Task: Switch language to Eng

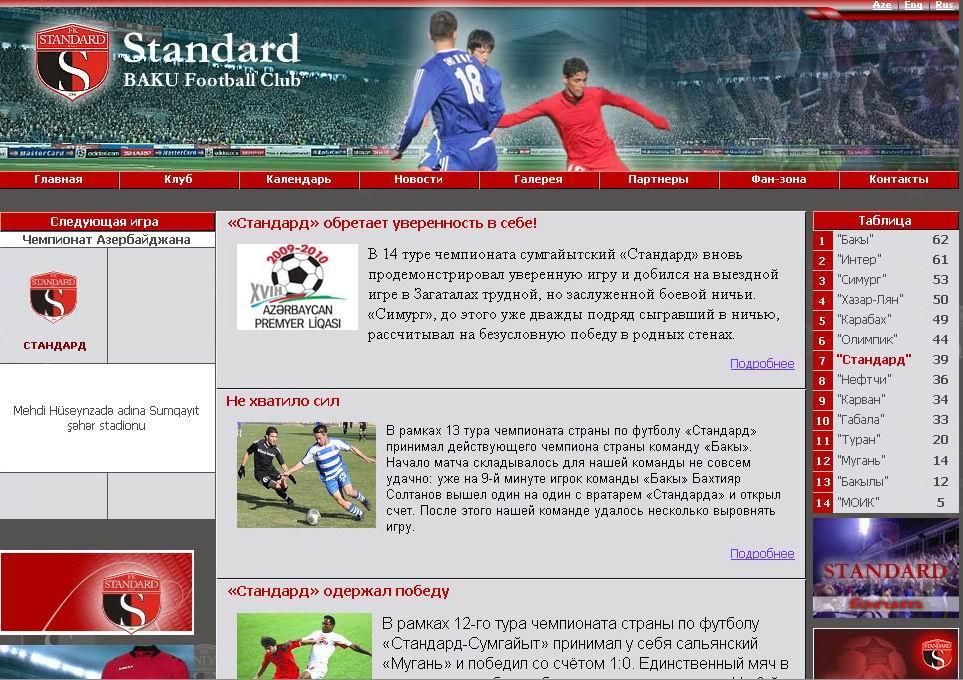Action: tap(913, 5)
